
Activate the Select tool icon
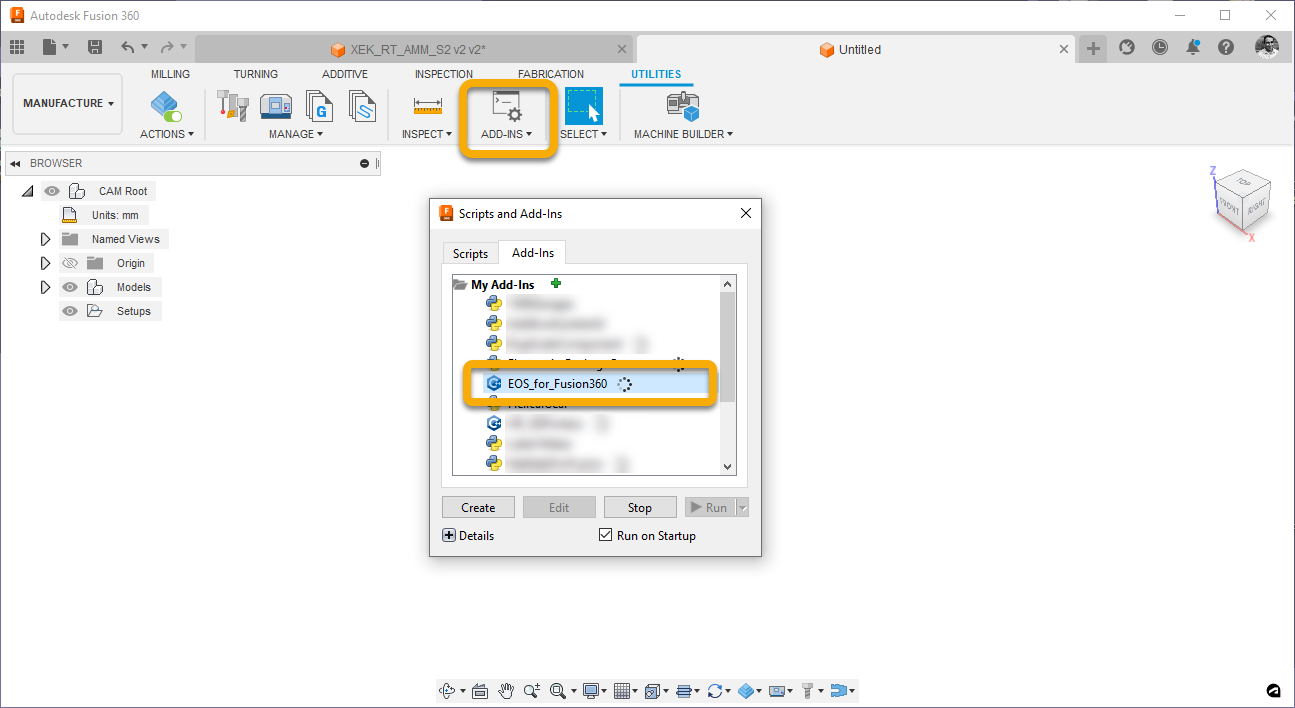pos(584,105)
